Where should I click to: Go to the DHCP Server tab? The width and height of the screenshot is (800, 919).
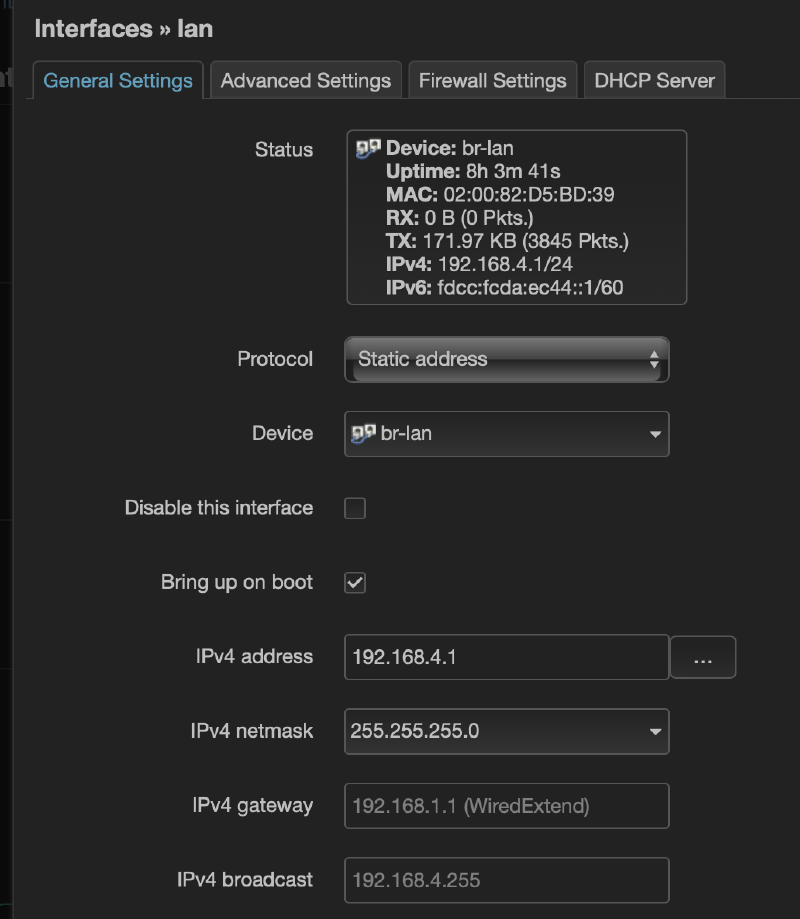(654, 80)
